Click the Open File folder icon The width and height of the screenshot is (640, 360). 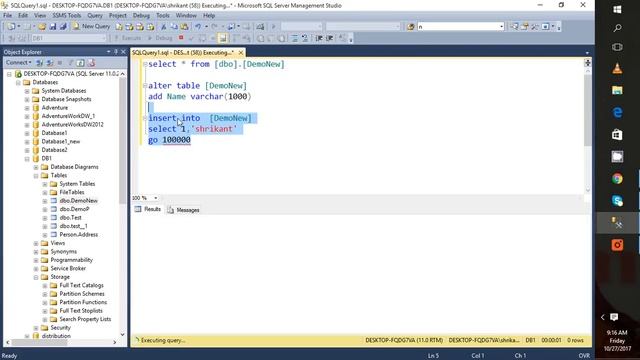click(x=42, y=27)
